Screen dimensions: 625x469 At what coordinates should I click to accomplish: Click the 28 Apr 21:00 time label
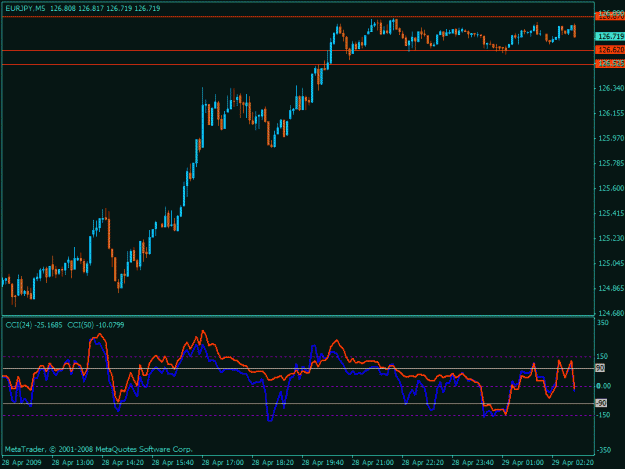[x=373, y=463]
